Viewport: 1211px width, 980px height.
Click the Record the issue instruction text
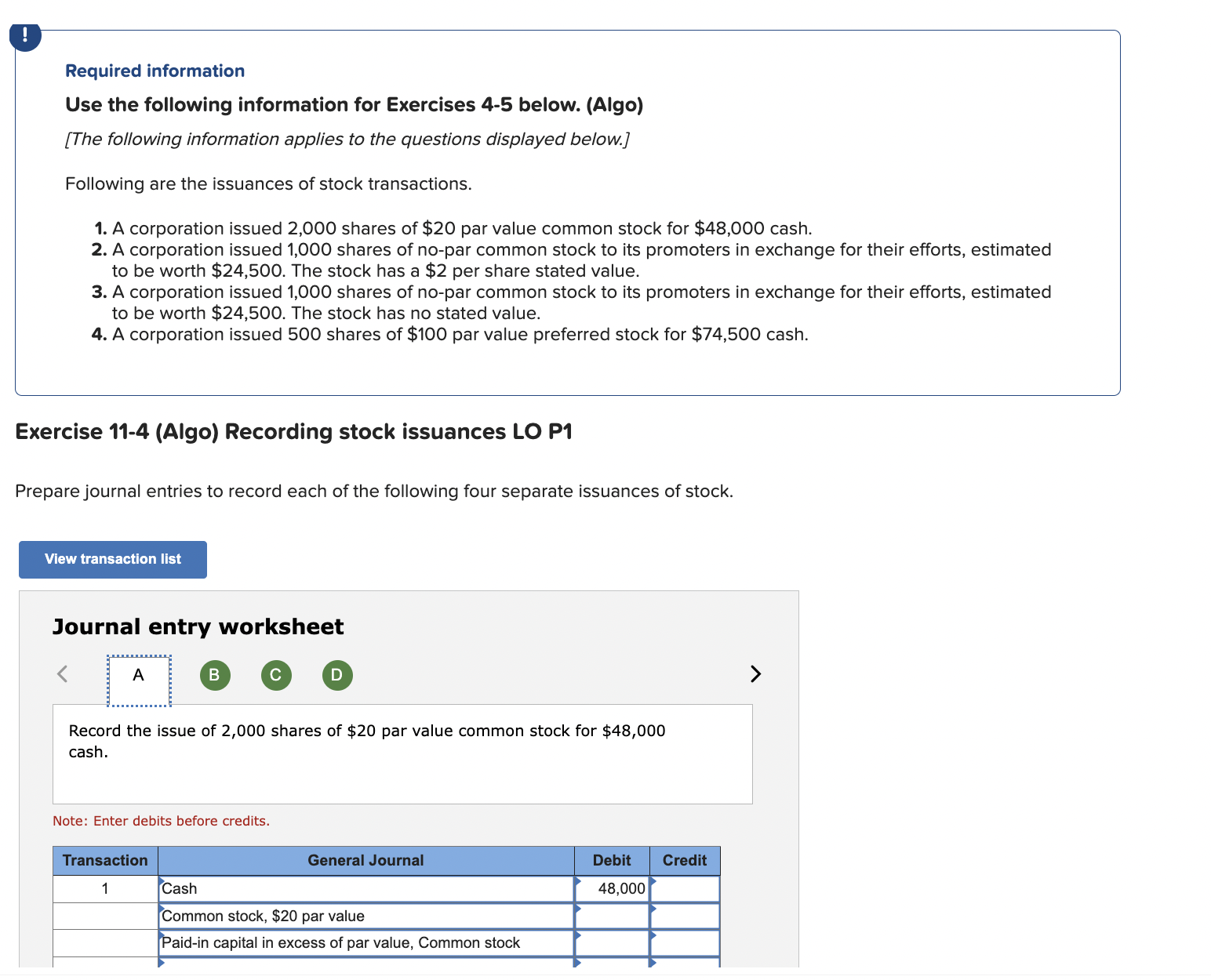click(367, 741)
